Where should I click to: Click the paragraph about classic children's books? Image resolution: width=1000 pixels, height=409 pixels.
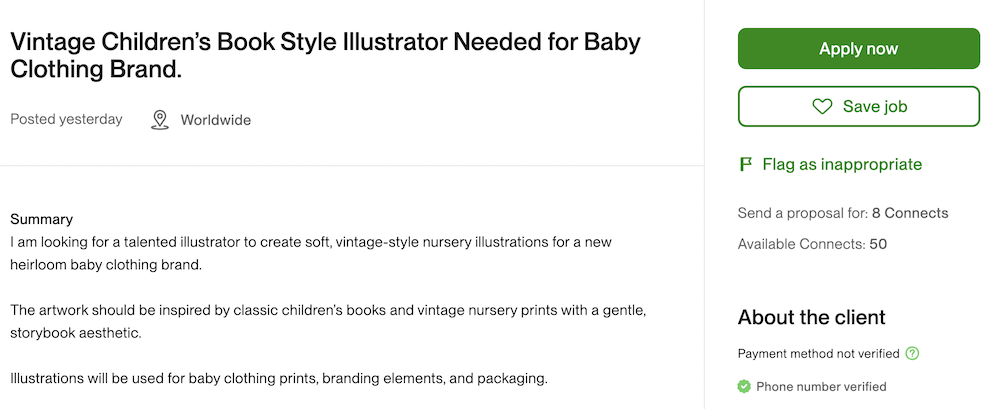click(x=328, y=320)
